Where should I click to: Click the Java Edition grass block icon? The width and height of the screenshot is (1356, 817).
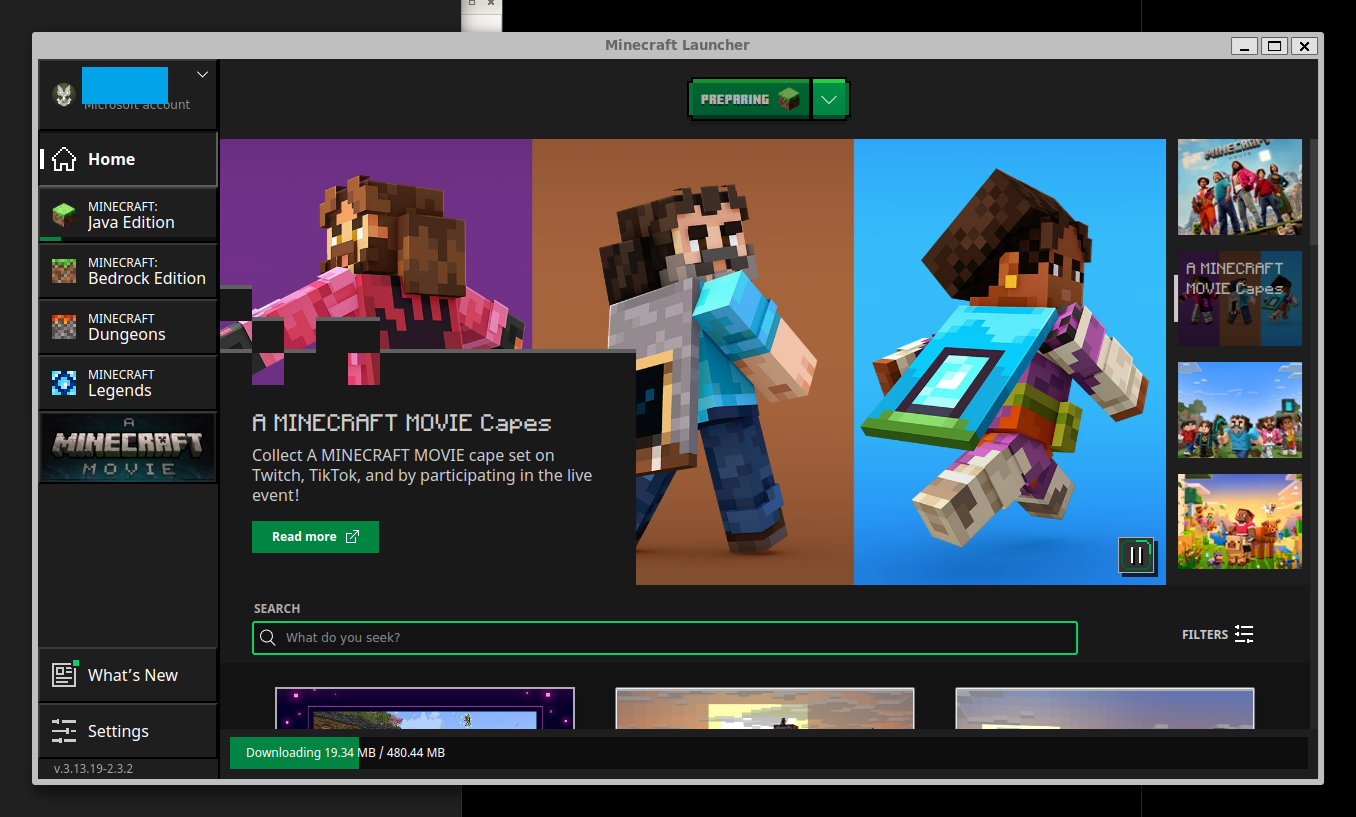(x=64, y=215)
